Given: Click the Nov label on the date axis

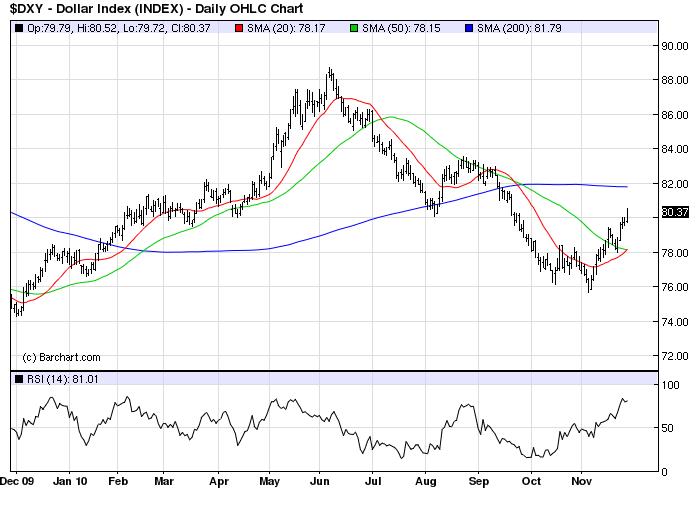Looking at the screenshot, I should pos(581,480).
